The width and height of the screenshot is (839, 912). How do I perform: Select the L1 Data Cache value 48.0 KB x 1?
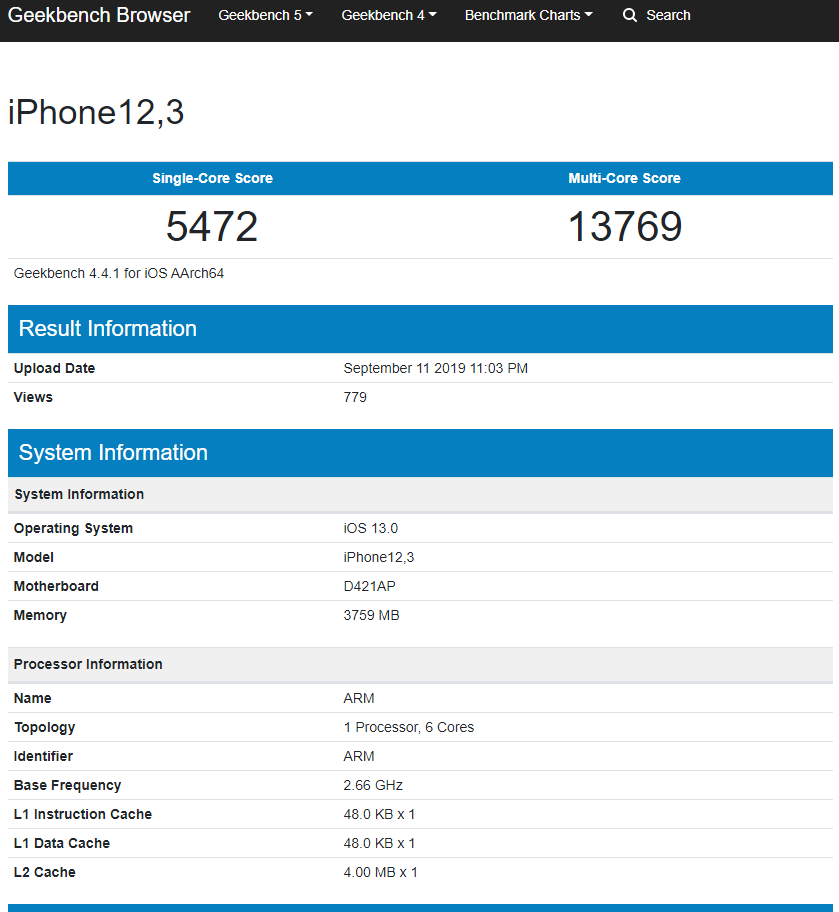(379, 843)
